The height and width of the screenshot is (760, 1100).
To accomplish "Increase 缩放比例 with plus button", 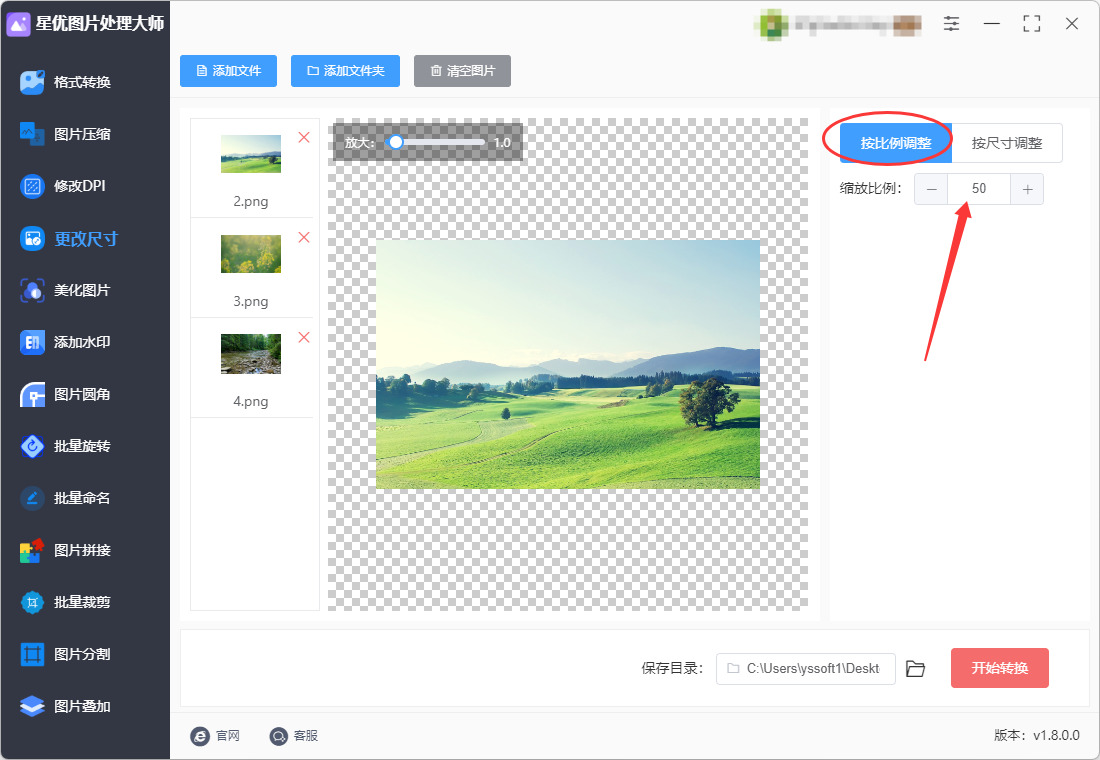I will 1027,189.
